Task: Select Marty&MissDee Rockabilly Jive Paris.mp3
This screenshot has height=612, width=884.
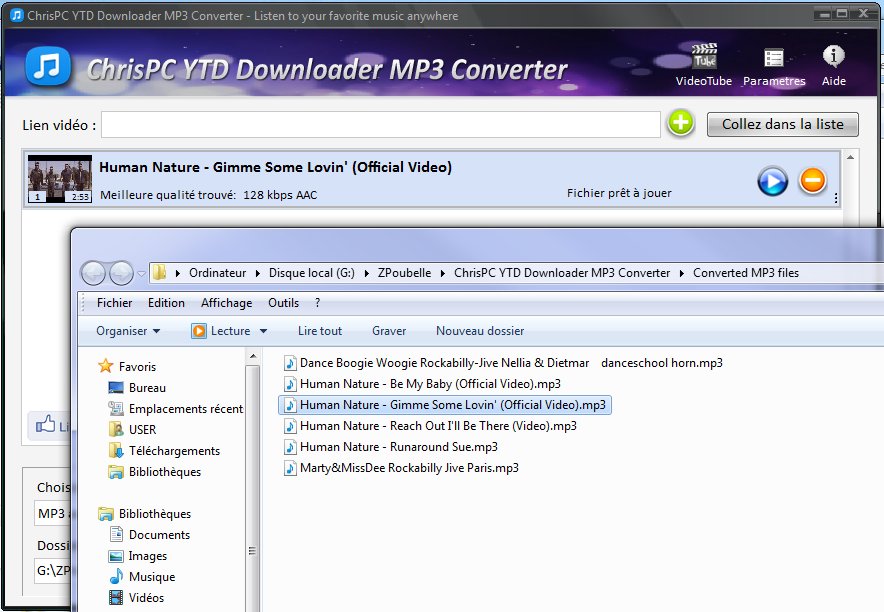Action: [x=401, y=468]
